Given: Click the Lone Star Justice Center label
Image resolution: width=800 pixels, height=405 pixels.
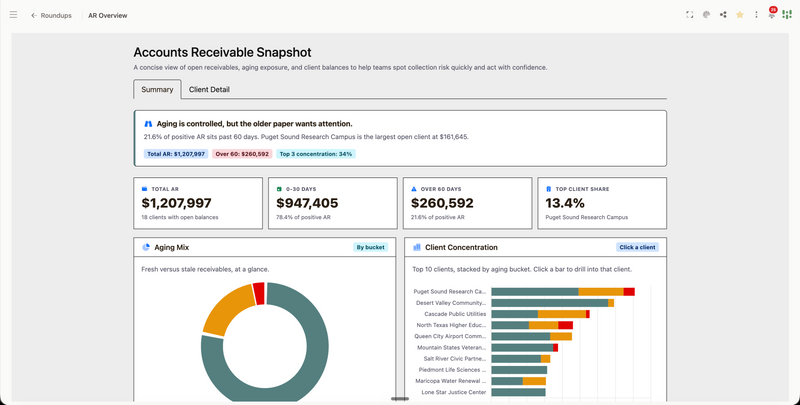Looking at the screenshot, I should pyautogui.click(x=454, y=392).
